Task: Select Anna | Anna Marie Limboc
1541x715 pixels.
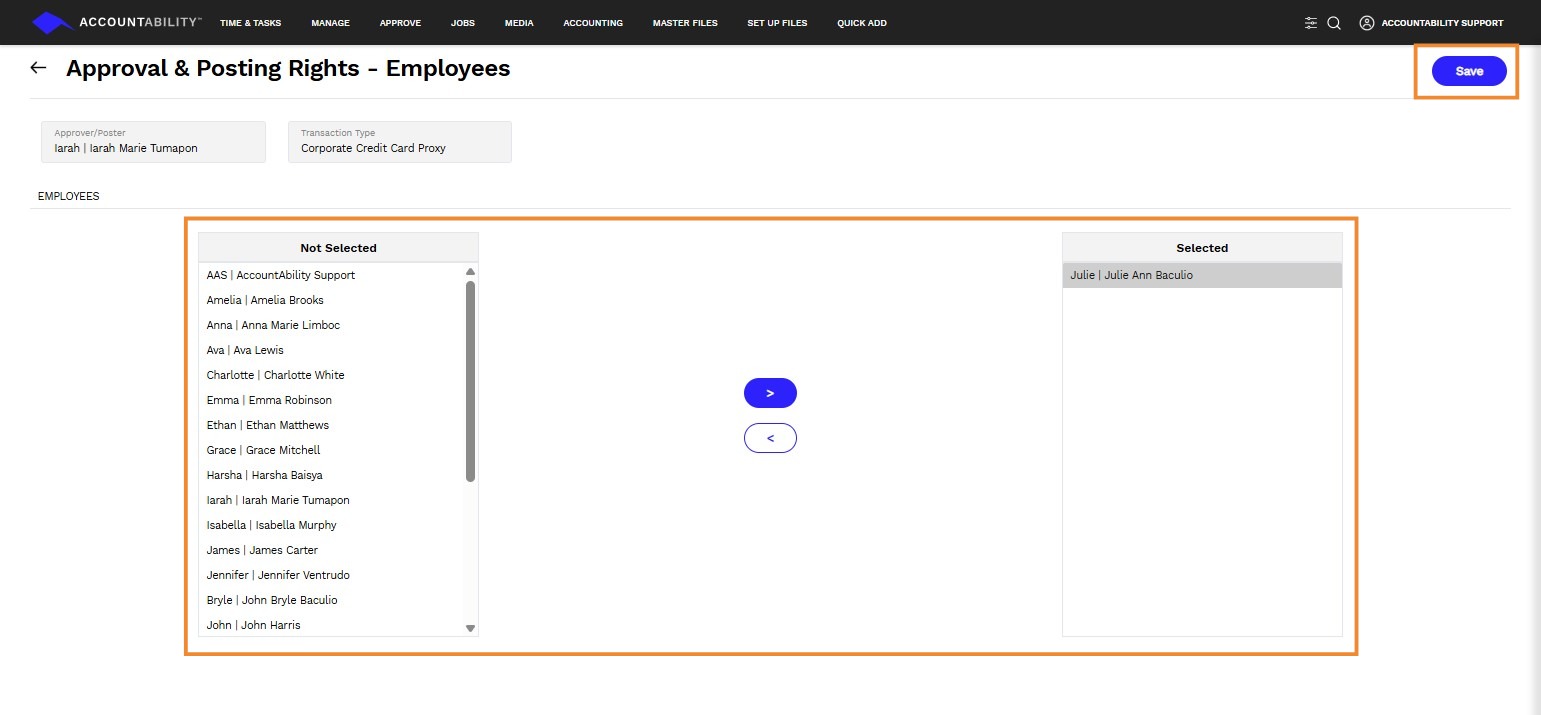Action: [x=331, y=325]
